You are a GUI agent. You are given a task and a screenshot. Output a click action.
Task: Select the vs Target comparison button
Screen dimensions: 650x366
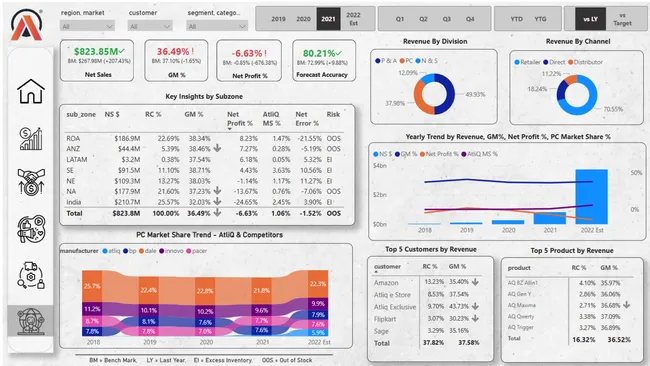(622, 19)
